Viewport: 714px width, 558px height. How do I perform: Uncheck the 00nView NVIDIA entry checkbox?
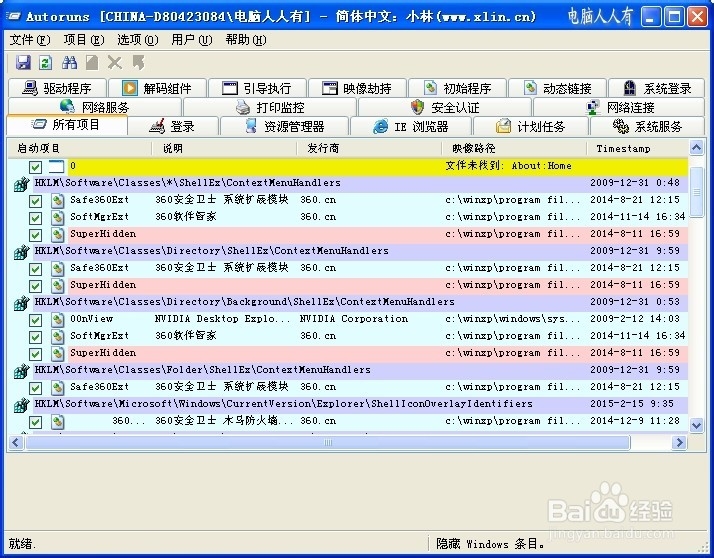pos(36,320)
